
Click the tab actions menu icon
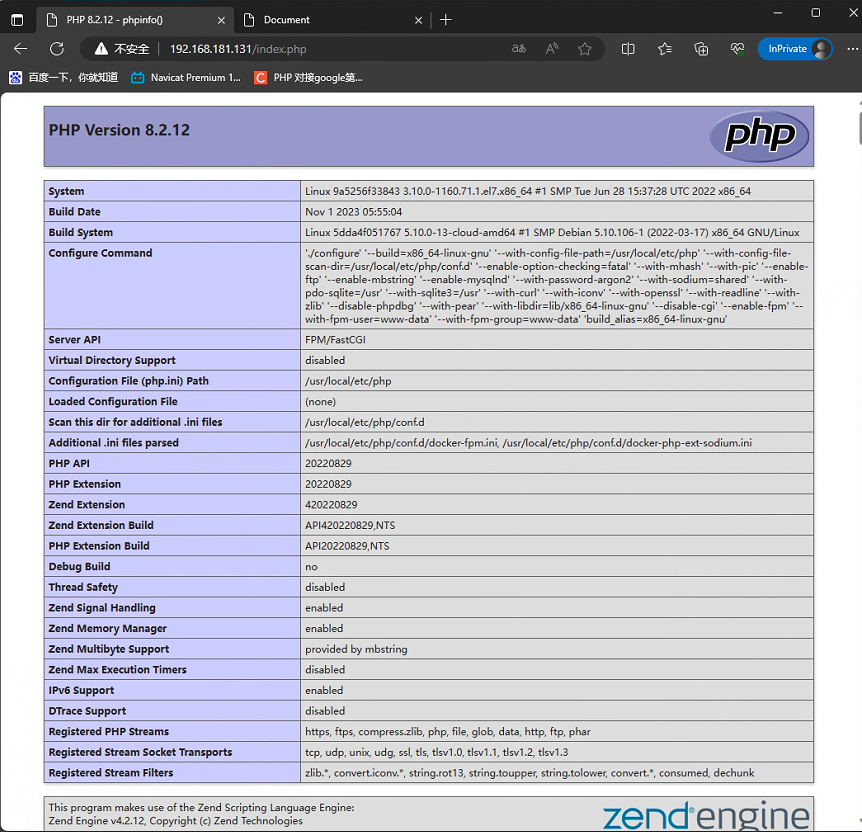coord(17,20)
